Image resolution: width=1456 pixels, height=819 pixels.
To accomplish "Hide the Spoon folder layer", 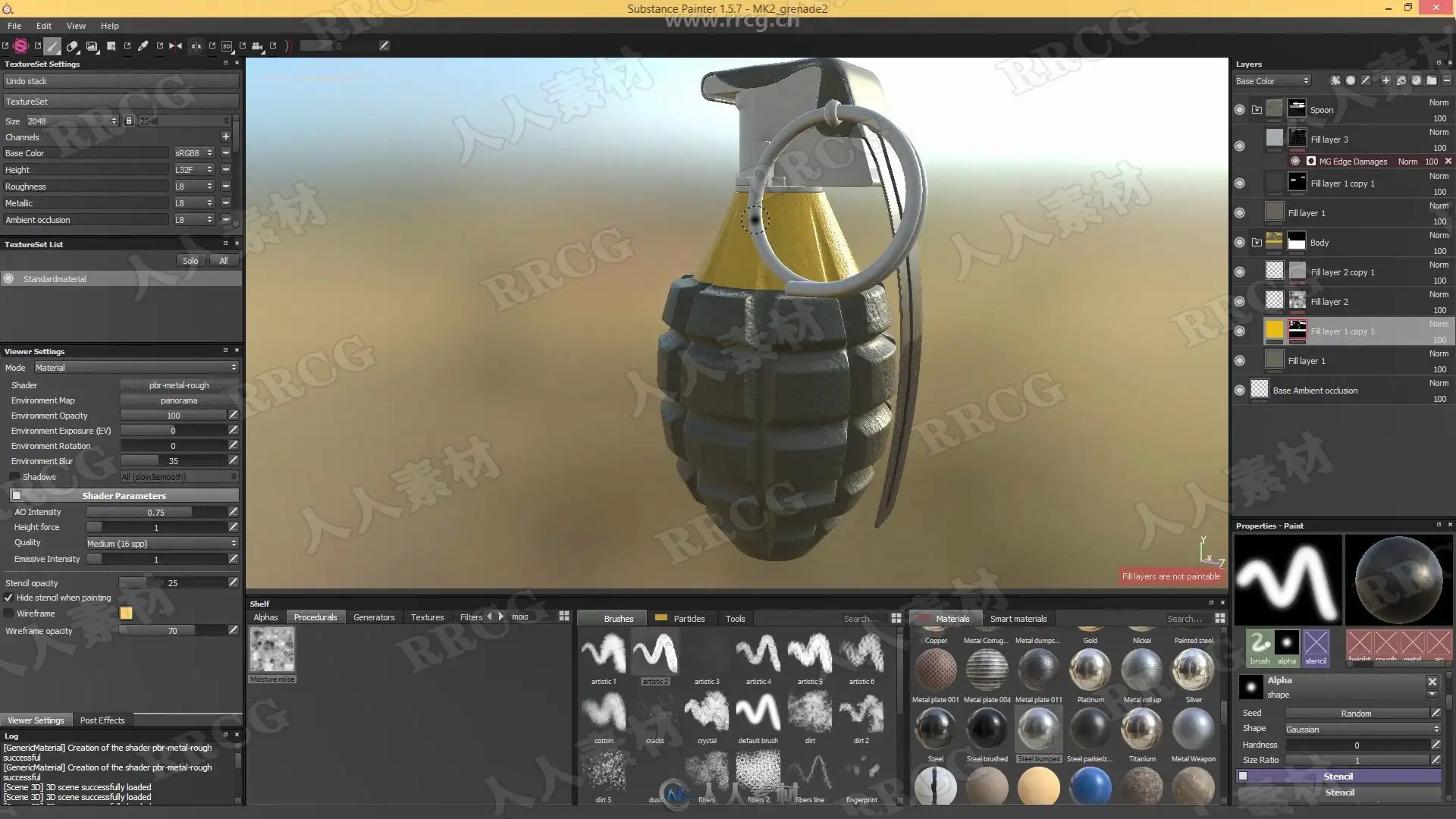I will pyautogui.click(x=1239, y=110).
